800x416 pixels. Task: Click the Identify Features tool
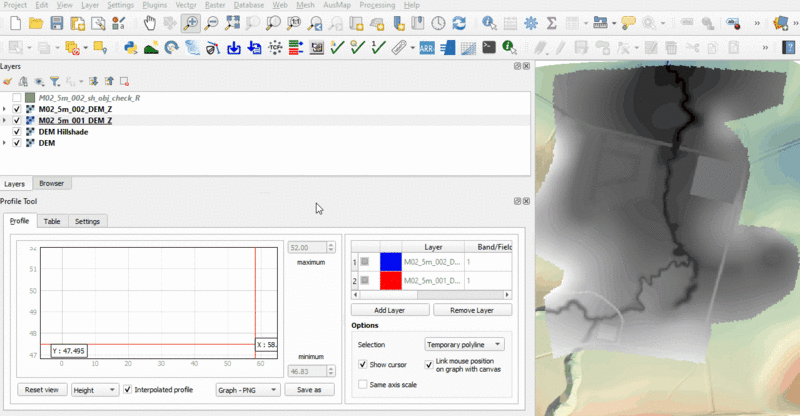[x=489, y=22]
